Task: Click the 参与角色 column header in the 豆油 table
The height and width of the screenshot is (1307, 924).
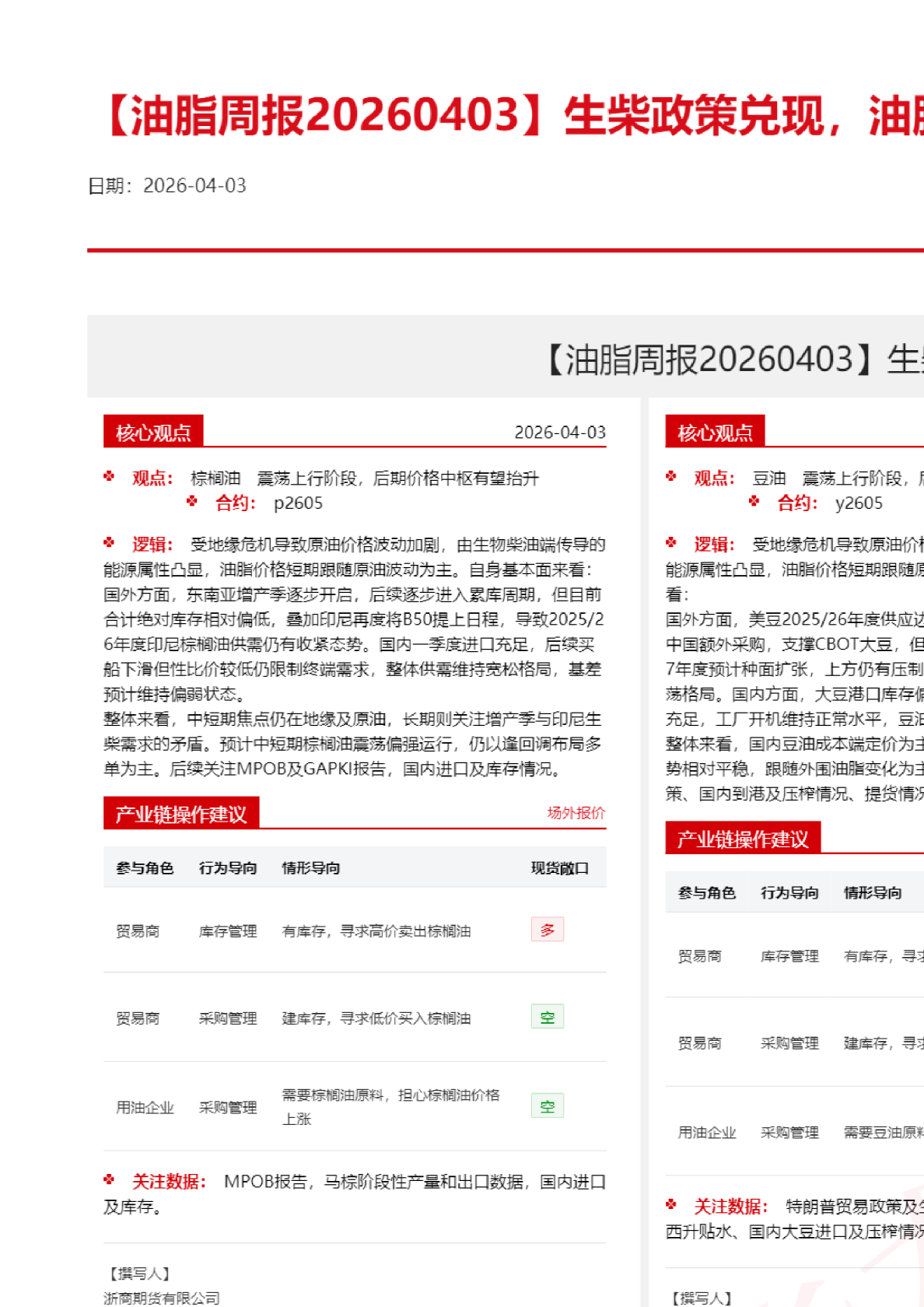Action: coord(706,892)
